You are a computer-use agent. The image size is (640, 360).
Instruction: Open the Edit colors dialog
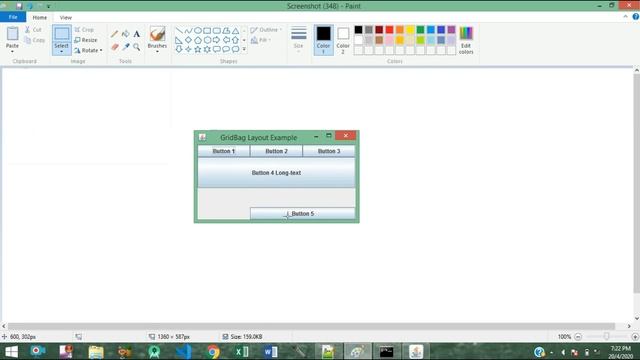coord(466,40)
